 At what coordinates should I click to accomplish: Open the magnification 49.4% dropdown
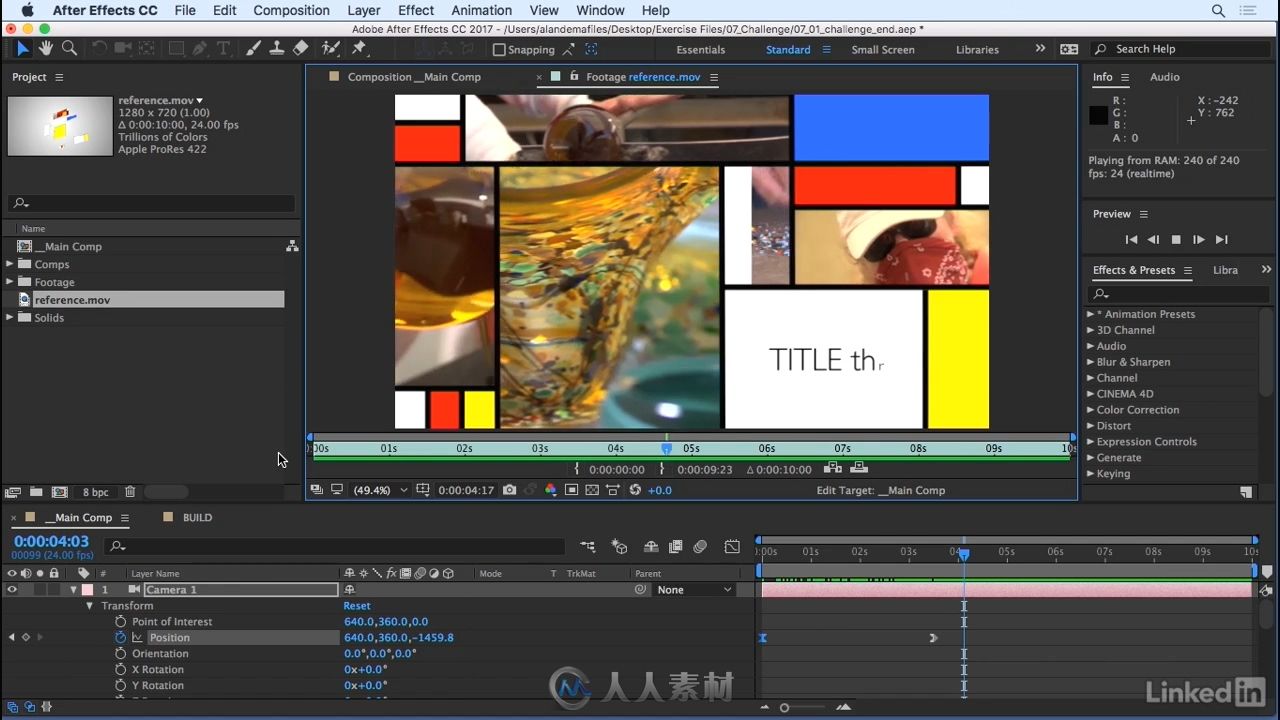point(380,490)
